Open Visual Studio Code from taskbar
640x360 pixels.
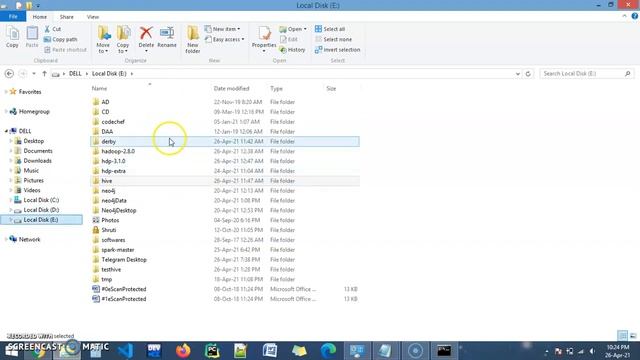[125, 351]
